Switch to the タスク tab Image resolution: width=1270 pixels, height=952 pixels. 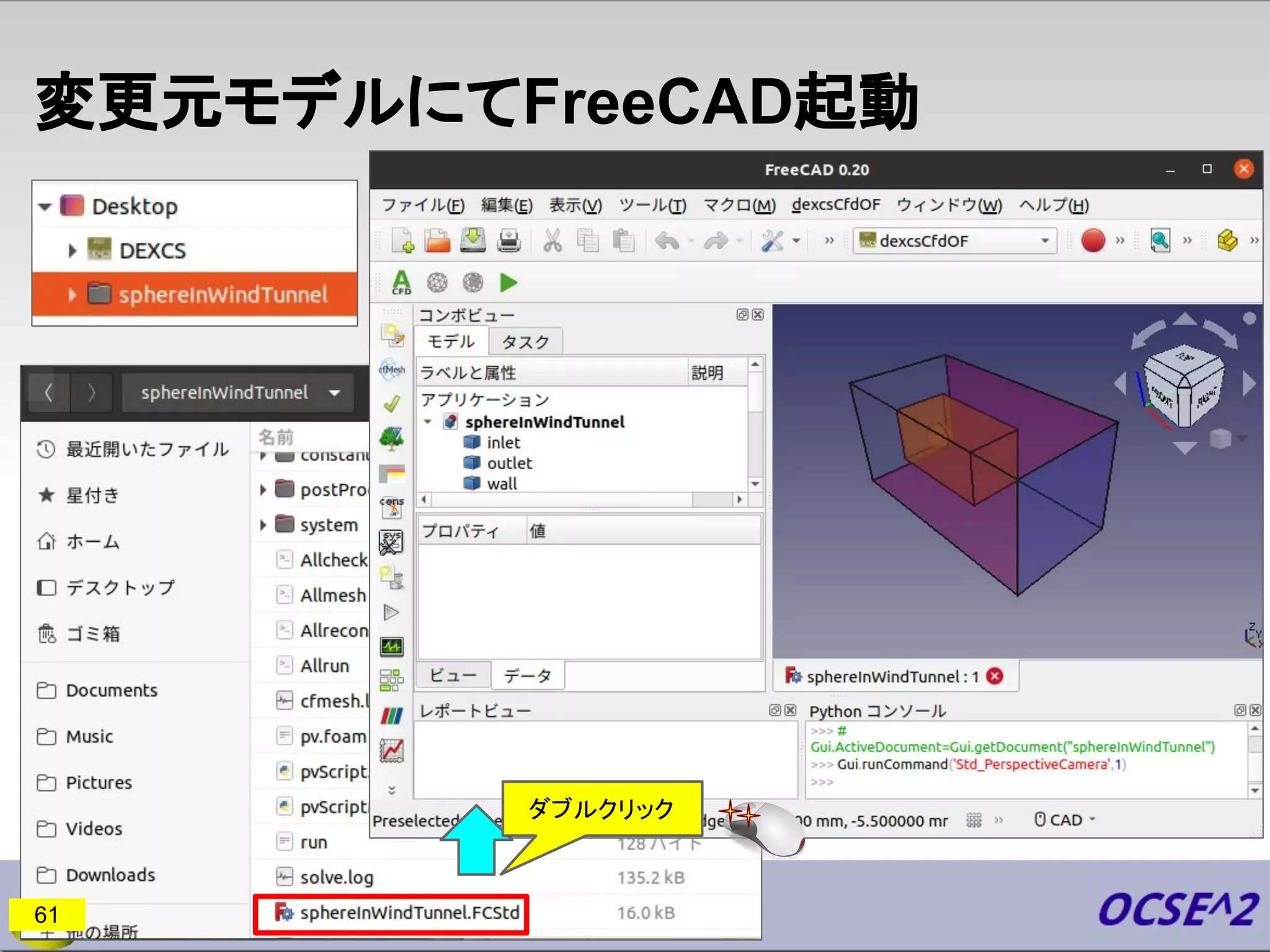click(526, 342)
